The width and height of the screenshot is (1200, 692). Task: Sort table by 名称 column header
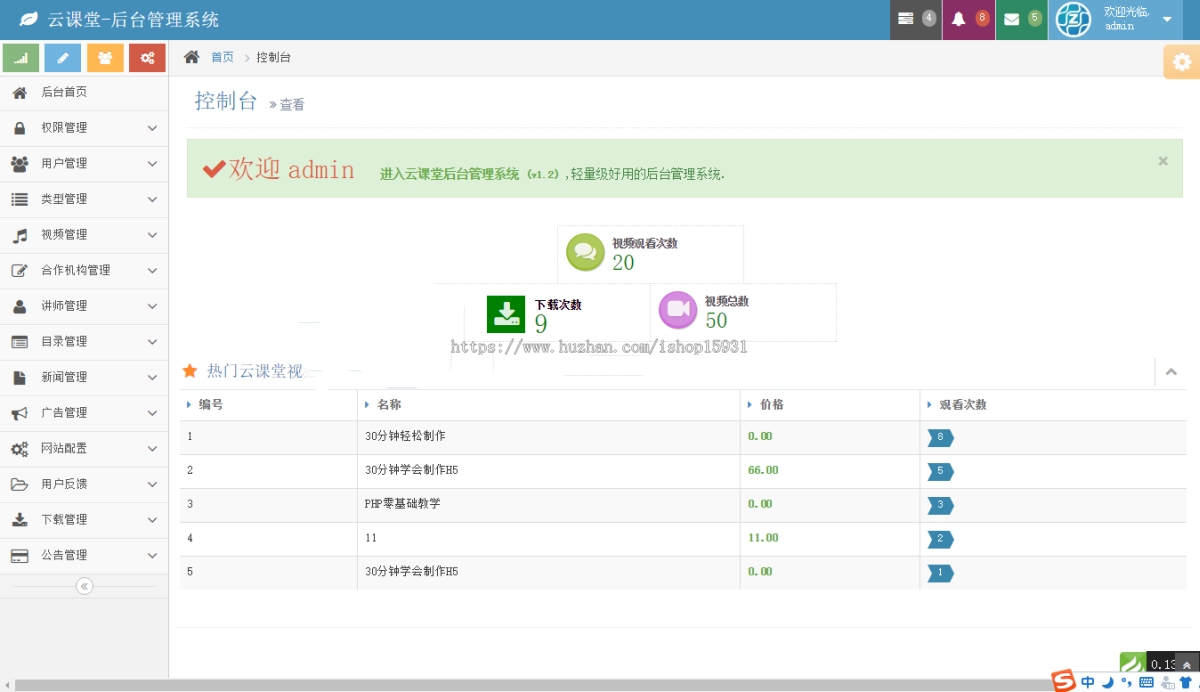pyautogui.click(x=549, y=405)
